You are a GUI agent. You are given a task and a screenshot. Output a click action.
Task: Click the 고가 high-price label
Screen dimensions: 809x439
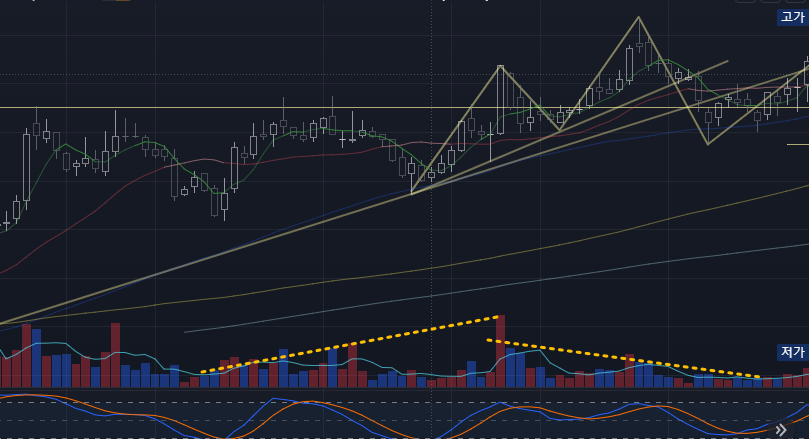point(792,17)
